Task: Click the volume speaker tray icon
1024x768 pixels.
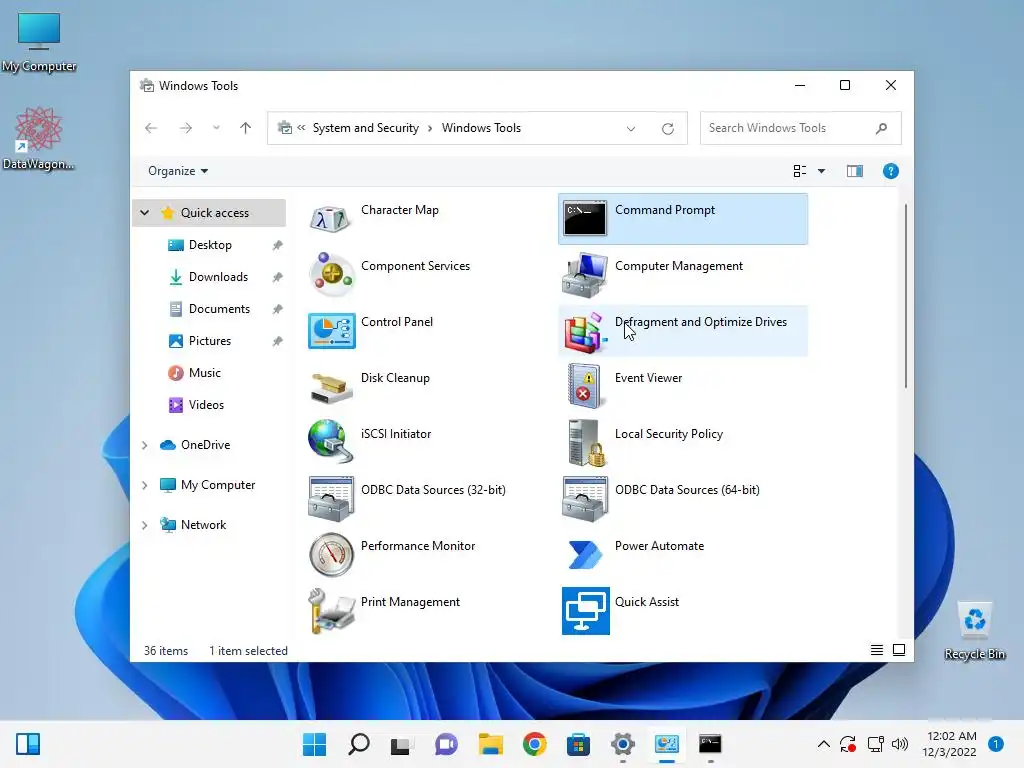Action: (900, 744)
